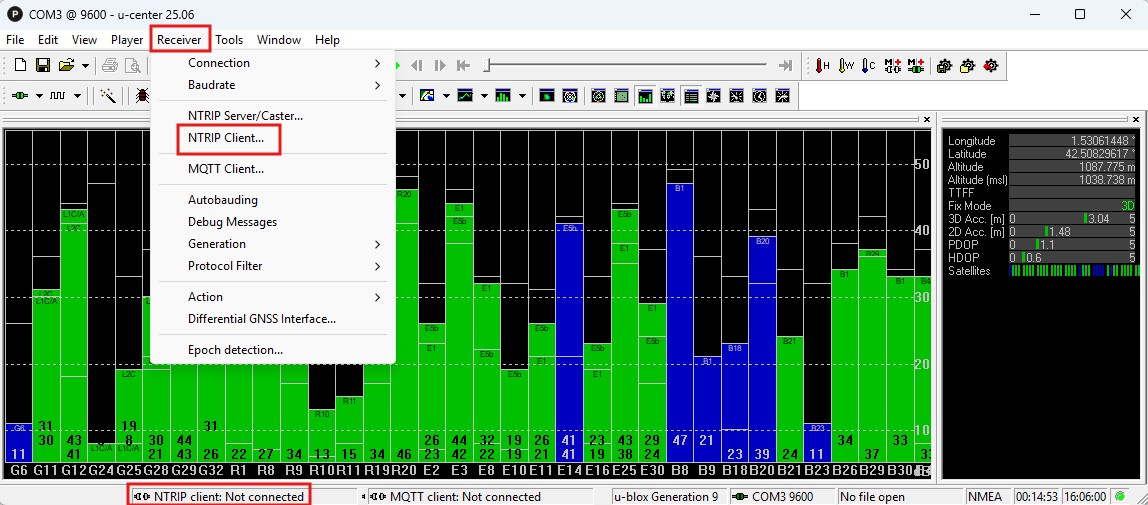Click the red gear configuration icon
Viewport: 1148px width, 505px height.
pos(990,66)
